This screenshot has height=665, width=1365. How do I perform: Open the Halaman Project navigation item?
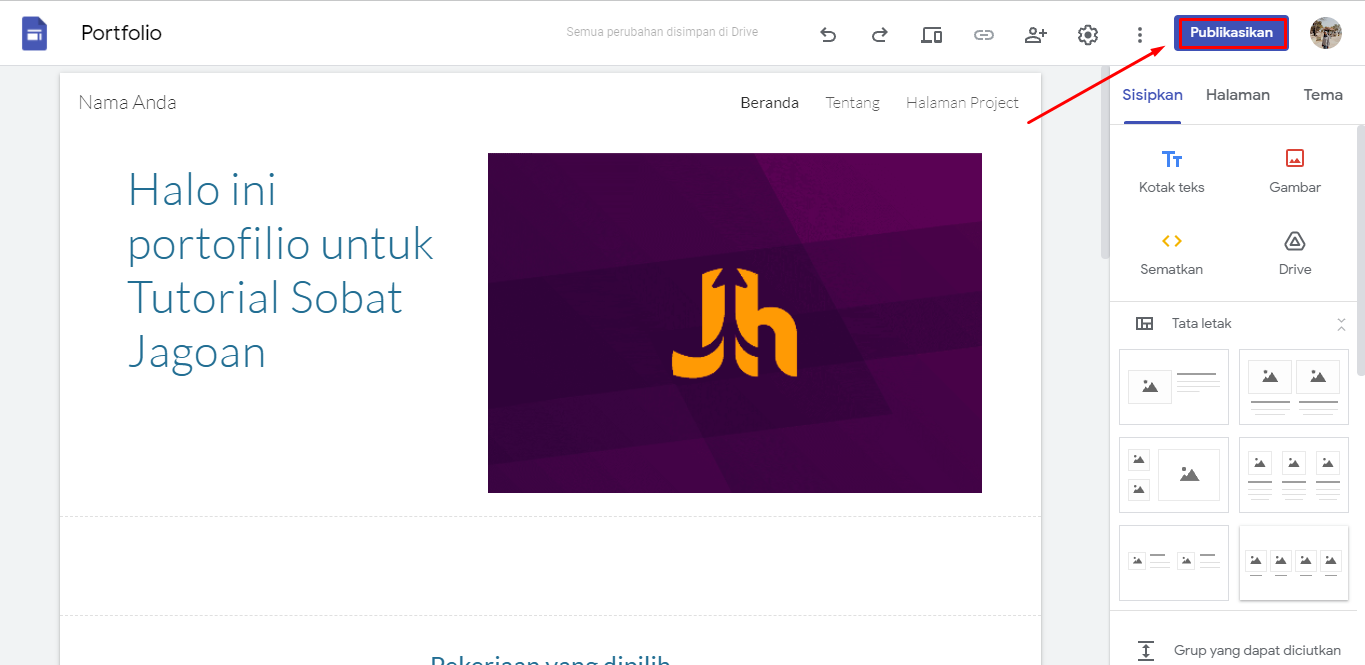click(962, 102)
